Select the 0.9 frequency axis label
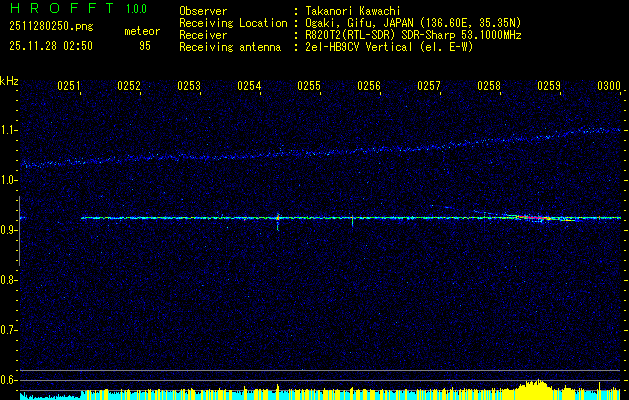This screenshot has height=400, width=629. (9, 230)
